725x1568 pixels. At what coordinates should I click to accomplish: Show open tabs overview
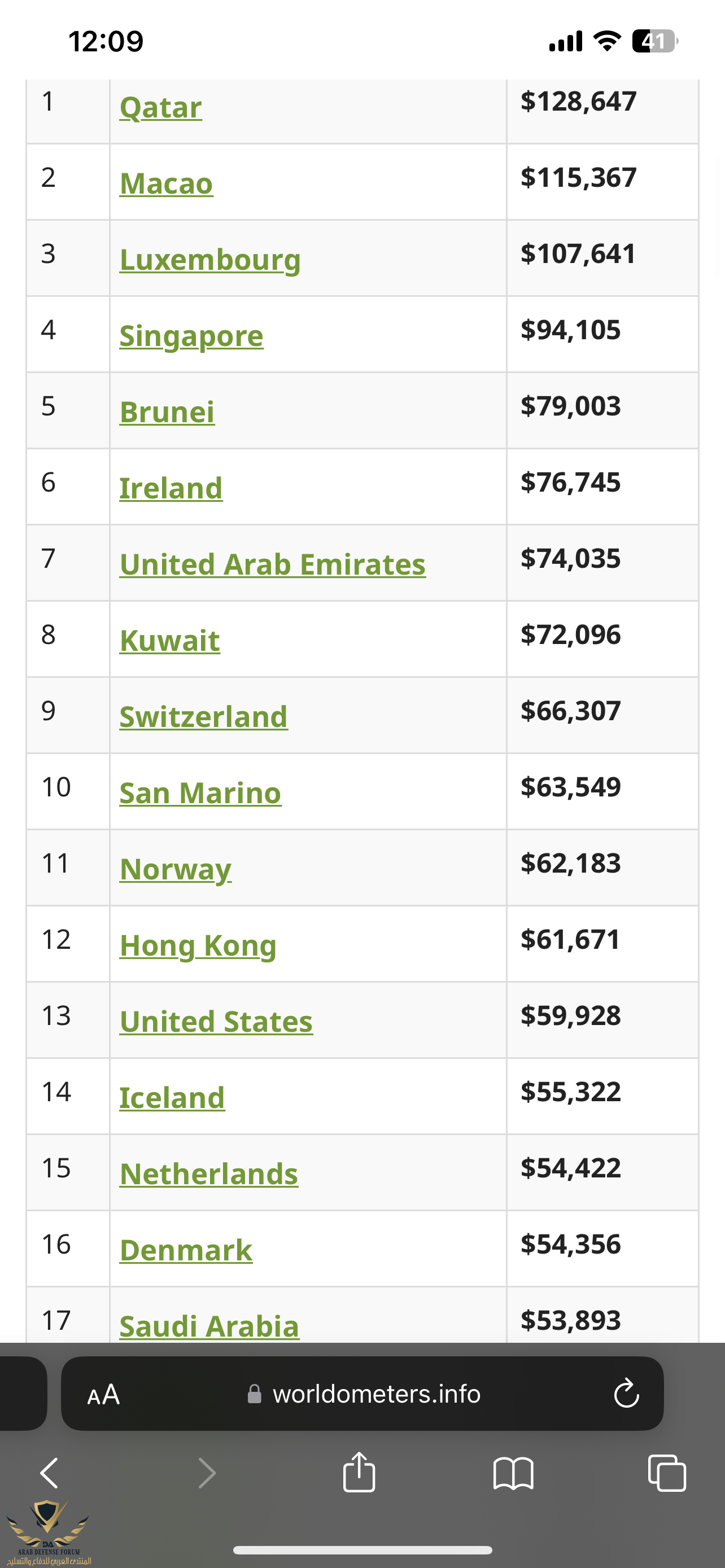[667, 1474]
